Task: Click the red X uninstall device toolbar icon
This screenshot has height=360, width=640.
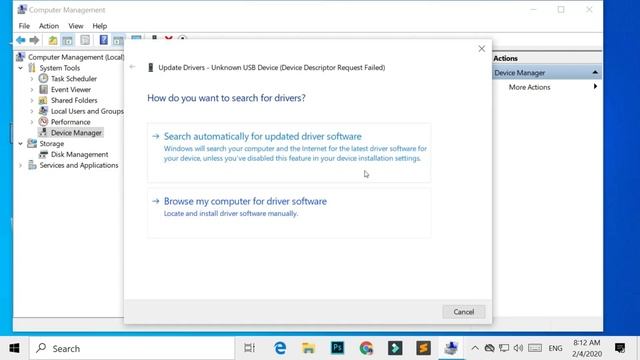Action: [x=169, y=38]
